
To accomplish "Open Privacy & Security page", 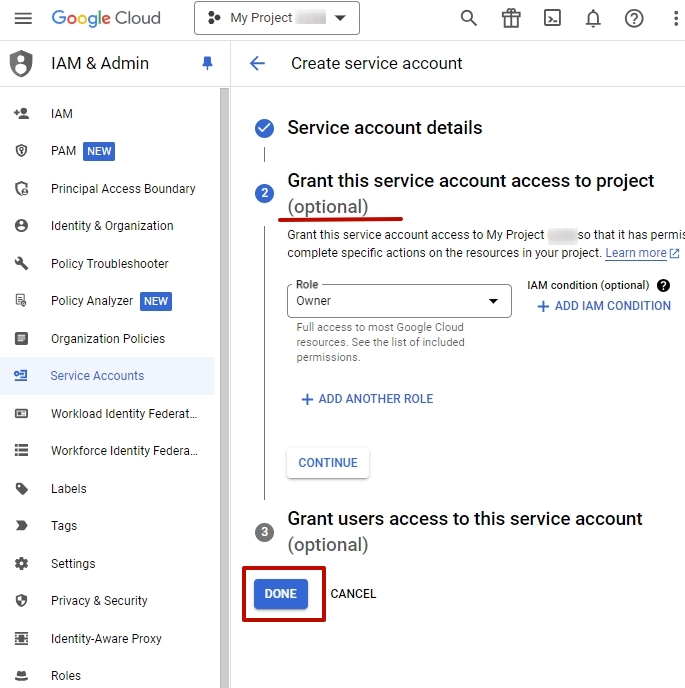I will click(108, 601).
